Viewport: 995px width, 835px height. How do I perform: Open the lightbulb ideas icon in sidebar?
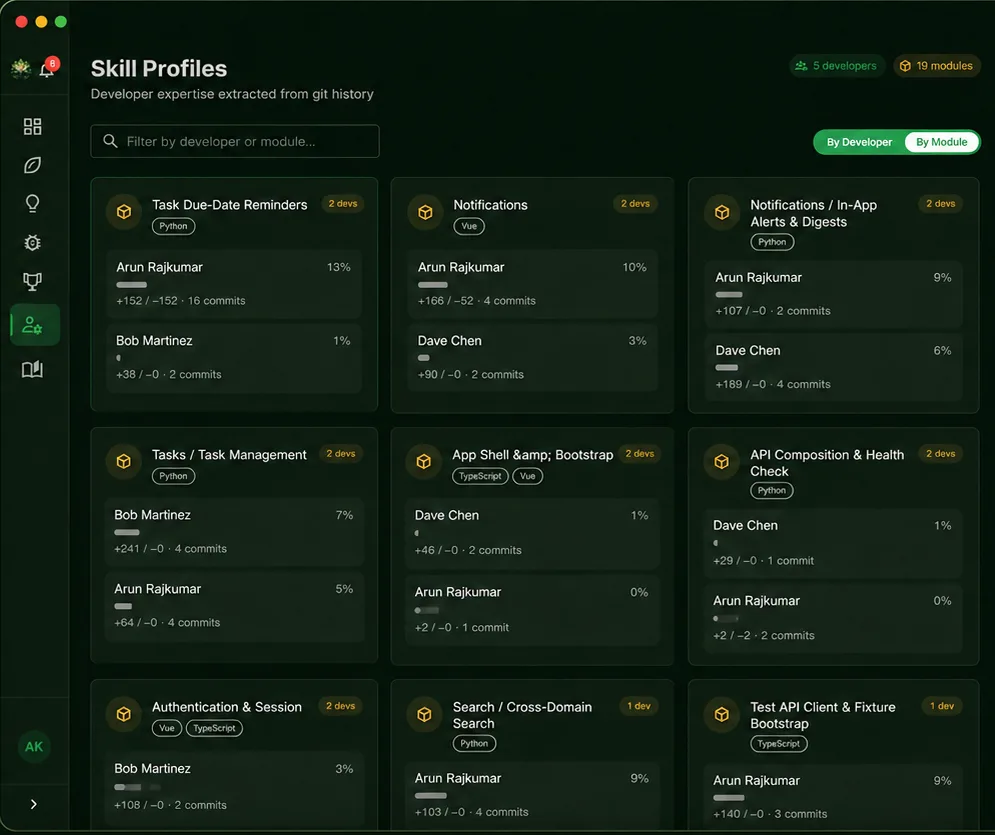click(x=32, y=204)
